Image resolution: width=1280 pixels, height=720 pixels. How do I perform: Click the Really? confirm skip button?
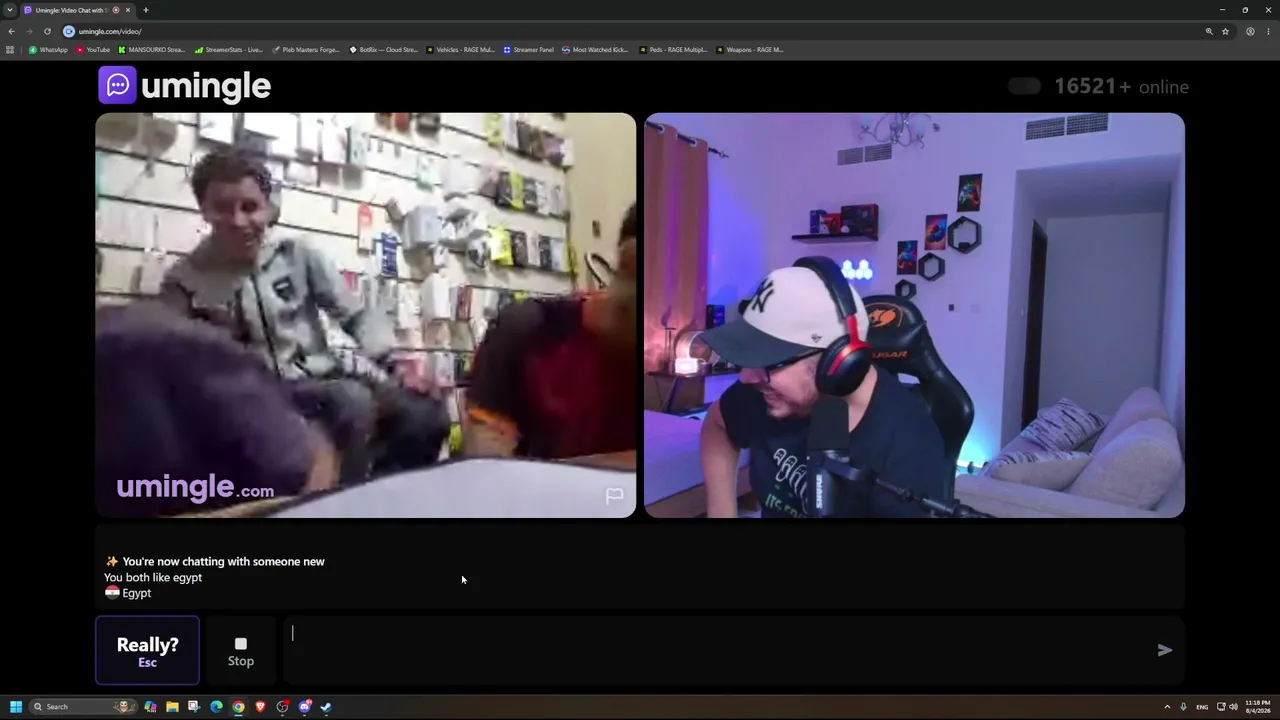[x=147, y=651]
